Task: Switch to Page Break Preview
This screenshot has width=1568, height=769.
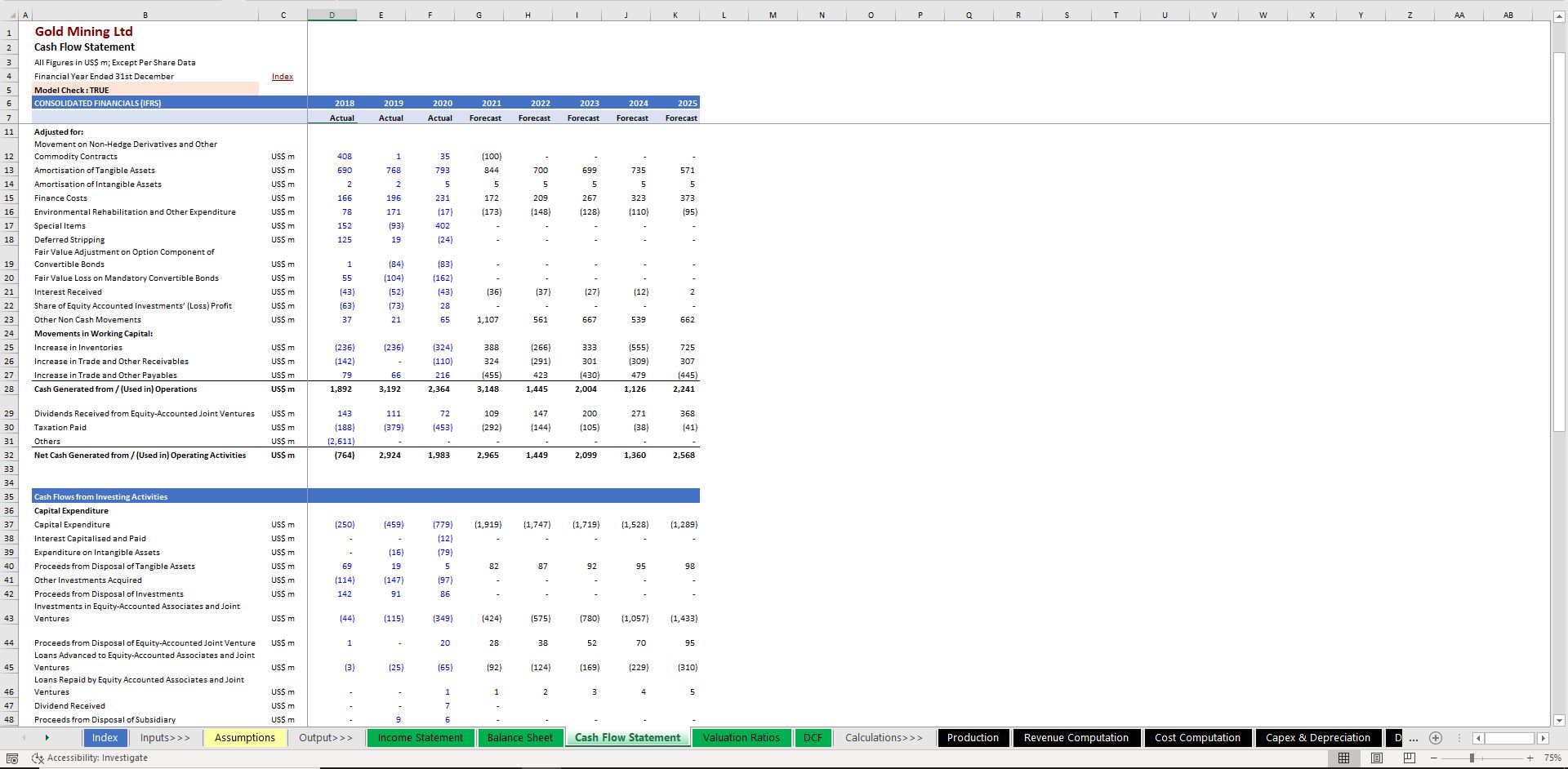Action: [1409, 758]
